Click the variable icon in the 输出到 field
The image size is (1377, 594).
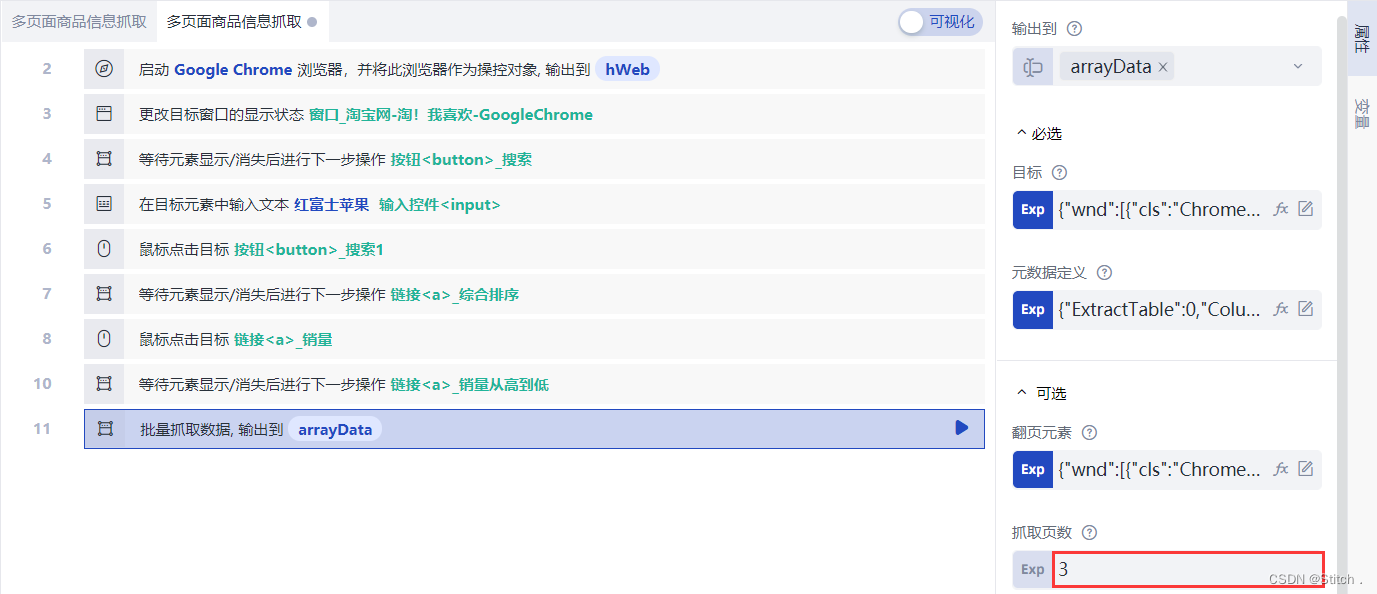tap(1032, 66)
